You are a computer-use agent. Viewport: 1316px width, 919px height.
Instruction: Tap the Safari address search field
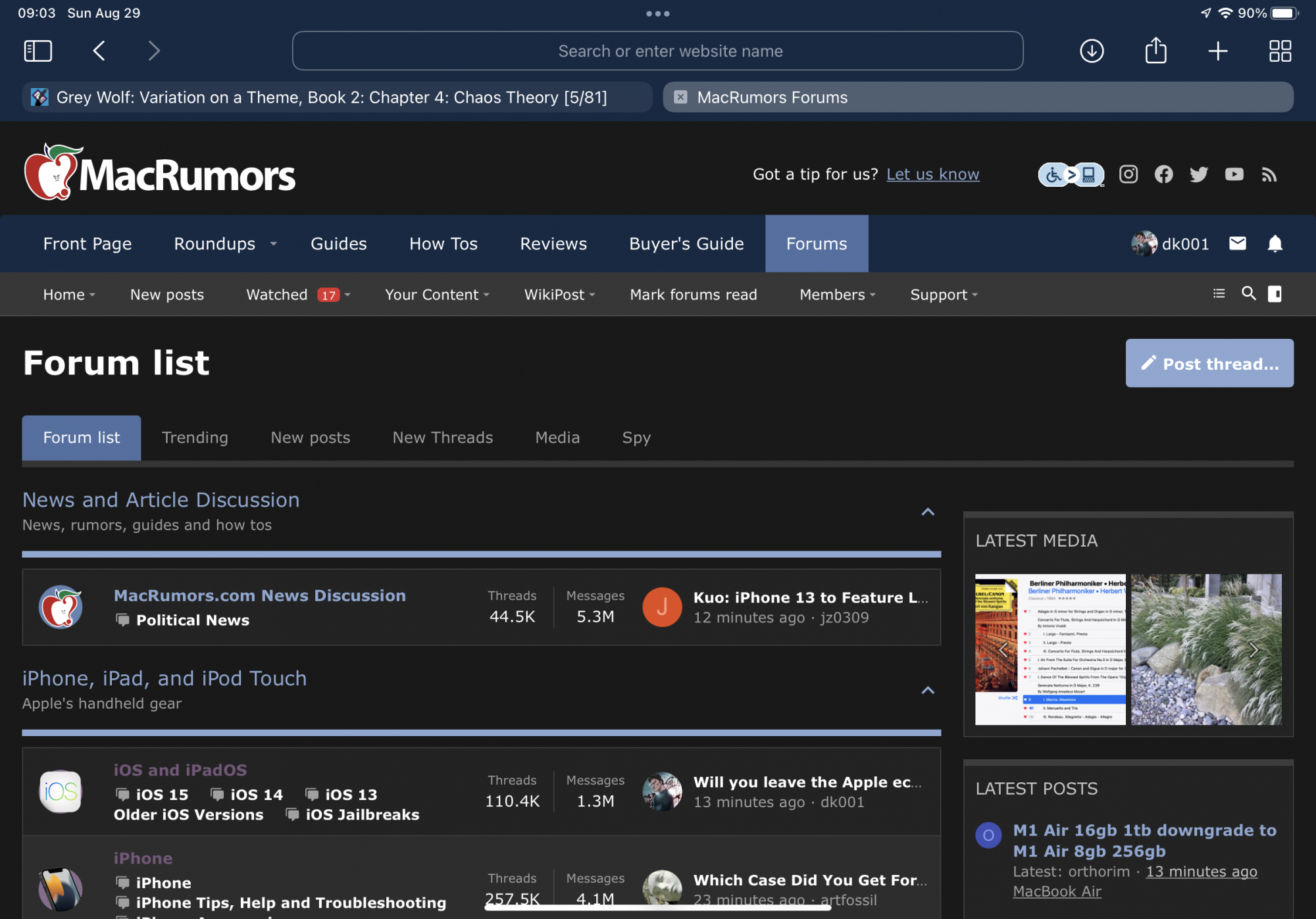coord(657,51)
